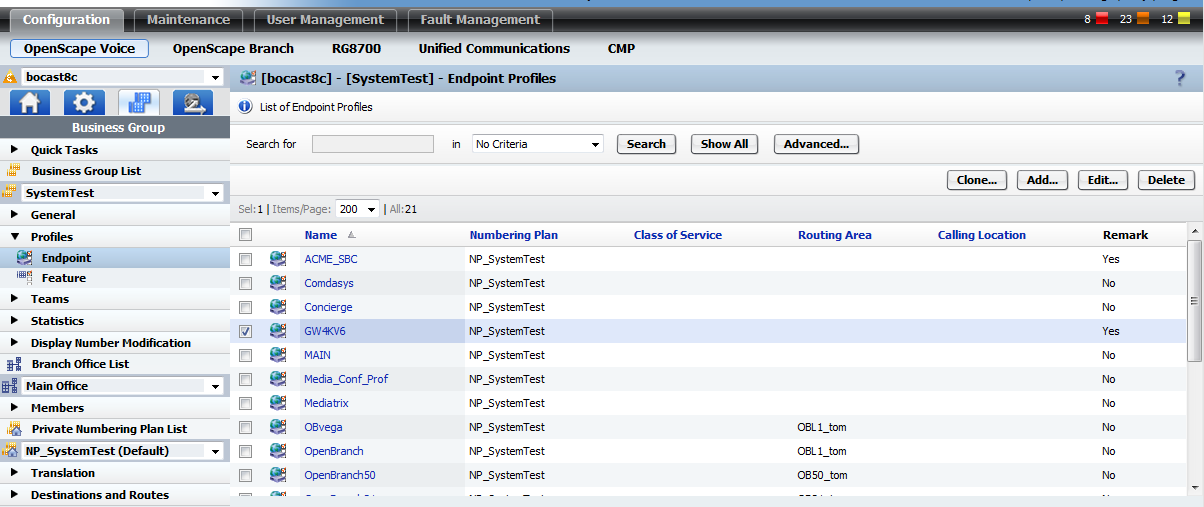Viewport: 1204px width, 507px height.
Task: Click the orange alarm counter icon
Action: [x=1141, y=19]
